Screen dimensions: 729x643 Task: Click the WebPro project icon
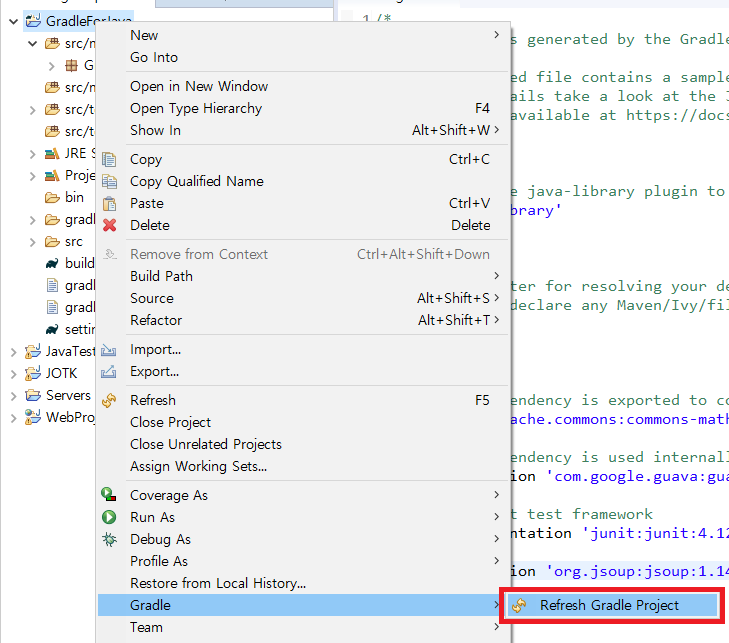click(x=33, y=417)
